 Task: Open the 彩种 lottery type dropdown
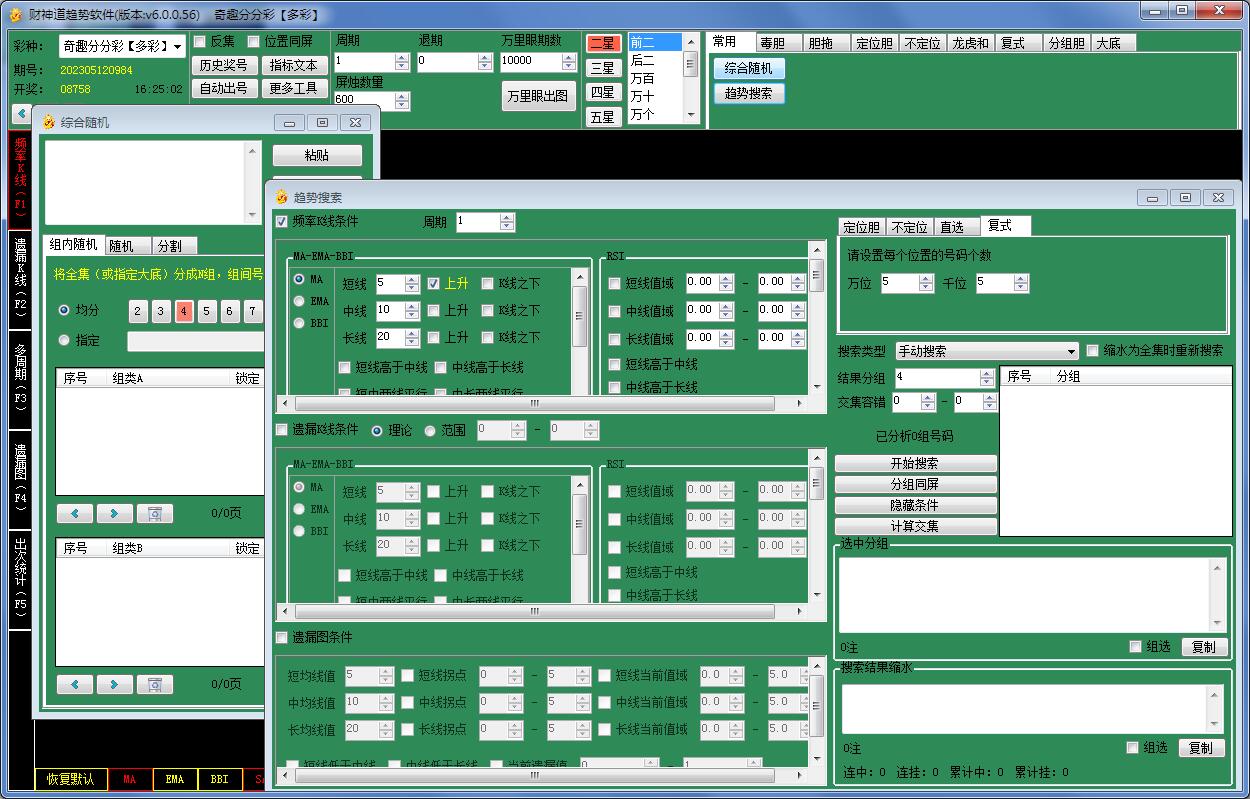coord(178,47)
